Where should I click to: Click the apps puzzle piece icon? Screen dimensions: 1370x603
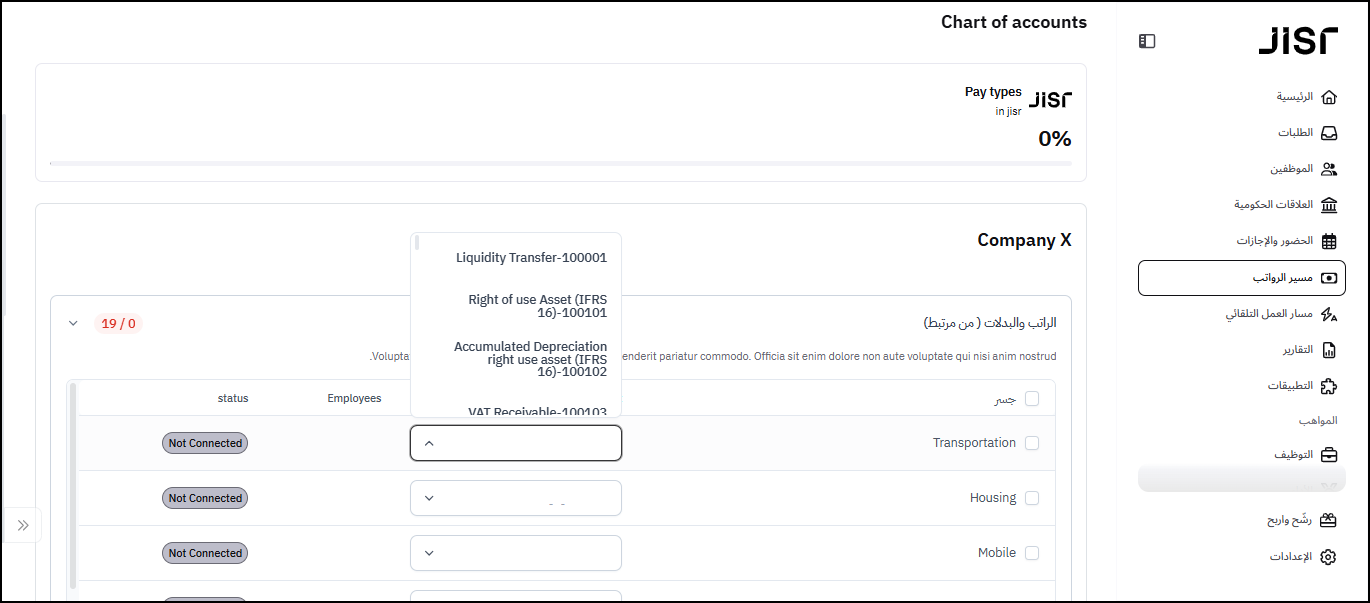click(1328, 386)
